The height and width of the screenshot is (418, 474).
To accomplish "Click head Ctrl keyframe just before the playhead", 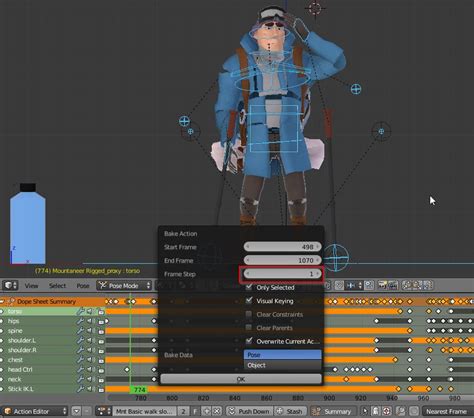I will (x=127, y=369).
